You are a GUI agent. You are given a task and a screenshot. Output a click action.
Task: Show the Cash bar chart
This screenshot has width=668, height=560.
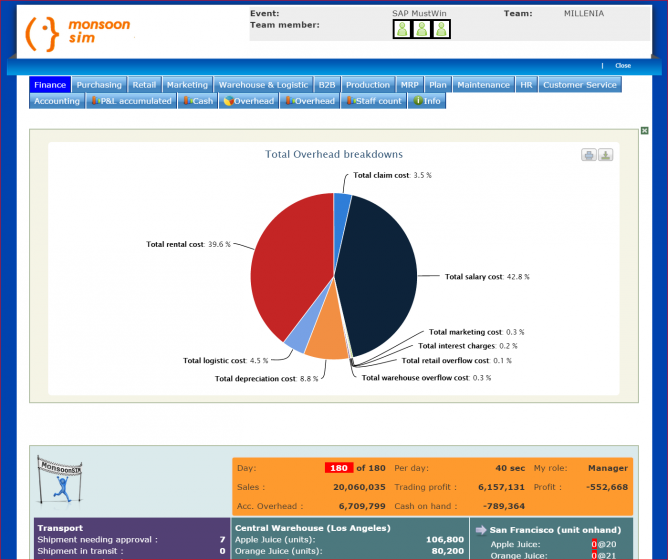point(198,101)
